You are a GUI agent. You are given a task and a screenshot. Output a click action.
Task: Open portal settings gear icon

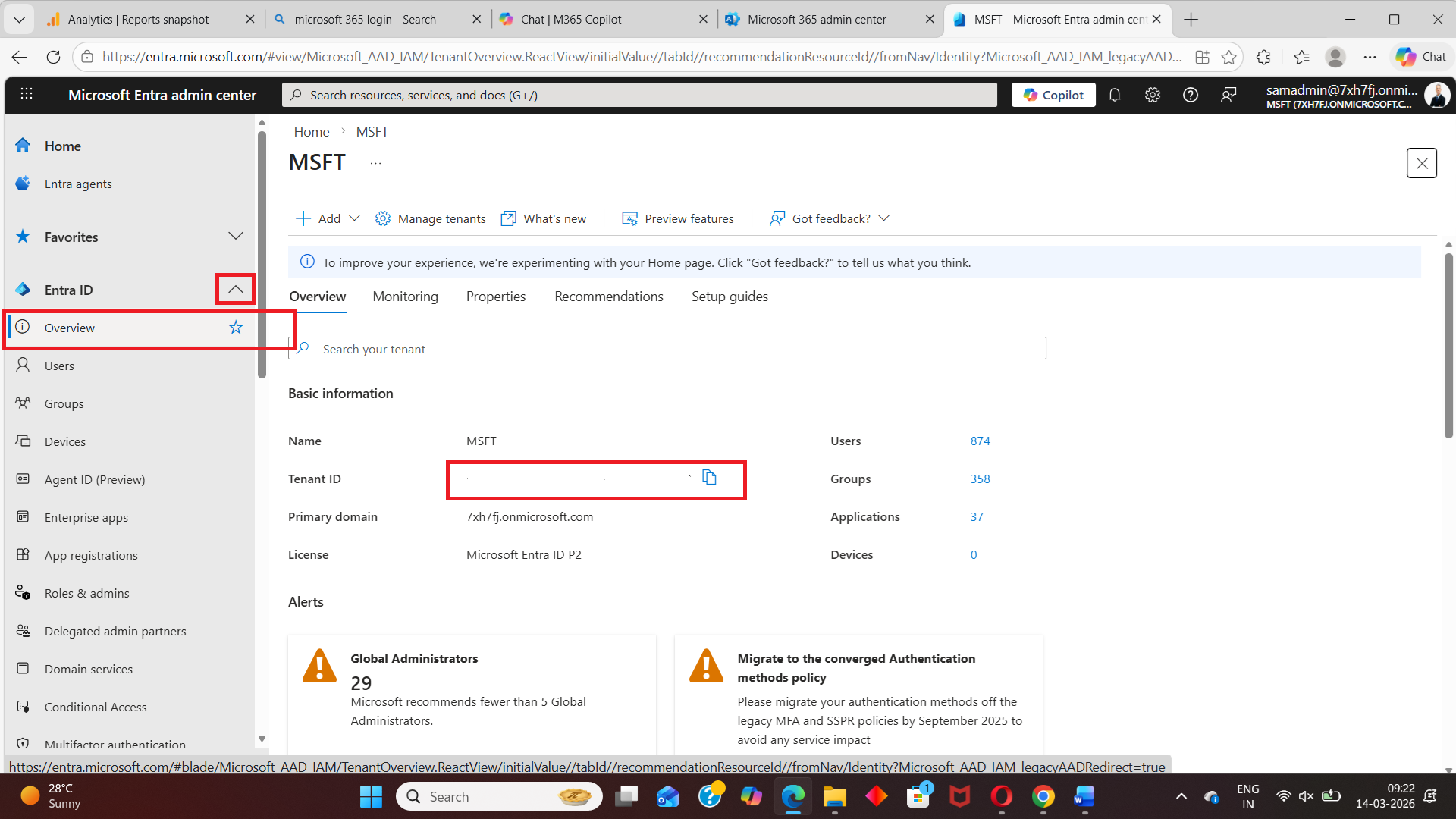pos(1153,95)
